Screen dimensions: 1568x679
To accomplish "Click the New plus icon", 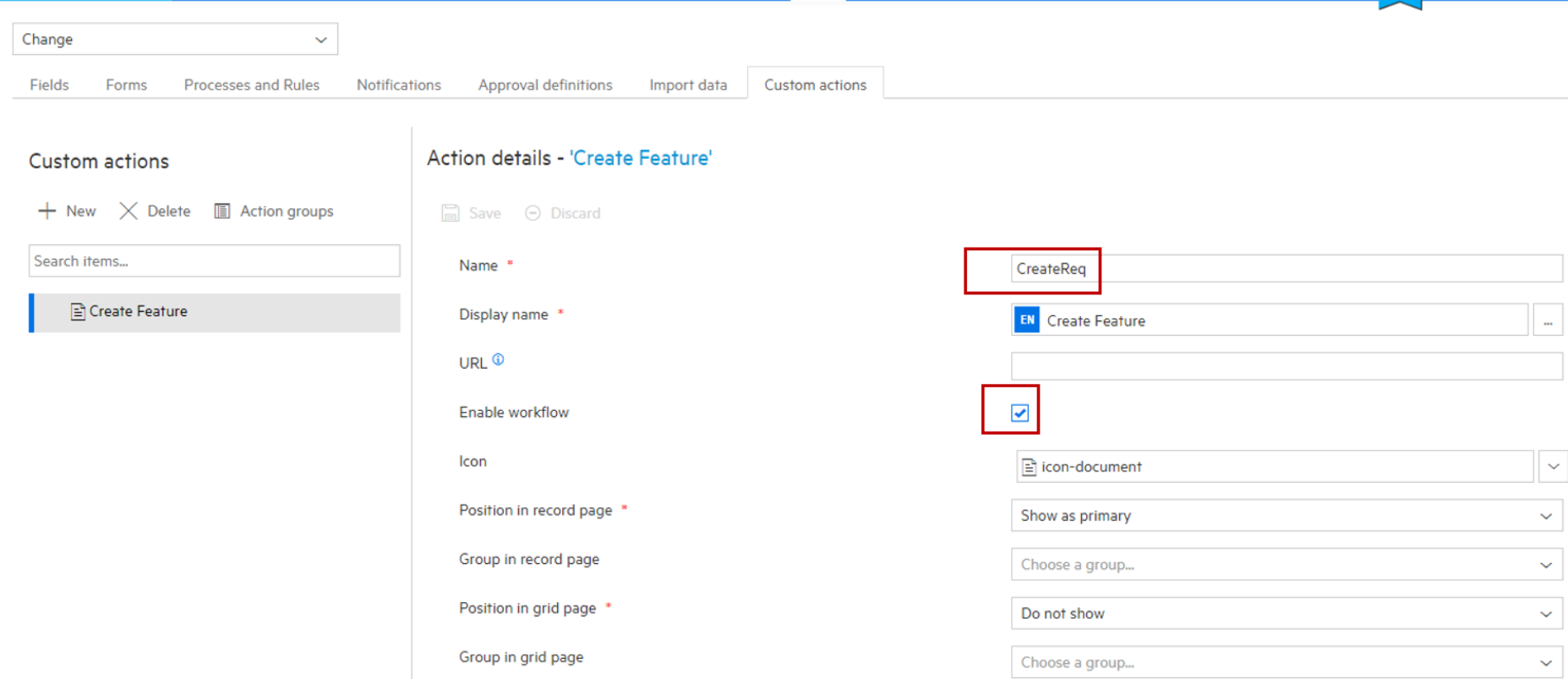I will 47,211.
